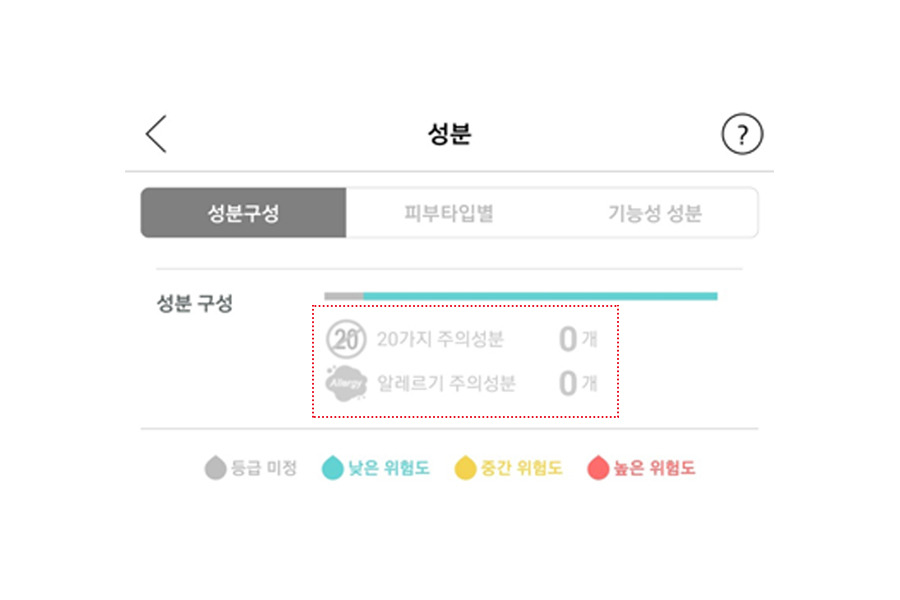Click the 성분 screen title

[450, 133]
